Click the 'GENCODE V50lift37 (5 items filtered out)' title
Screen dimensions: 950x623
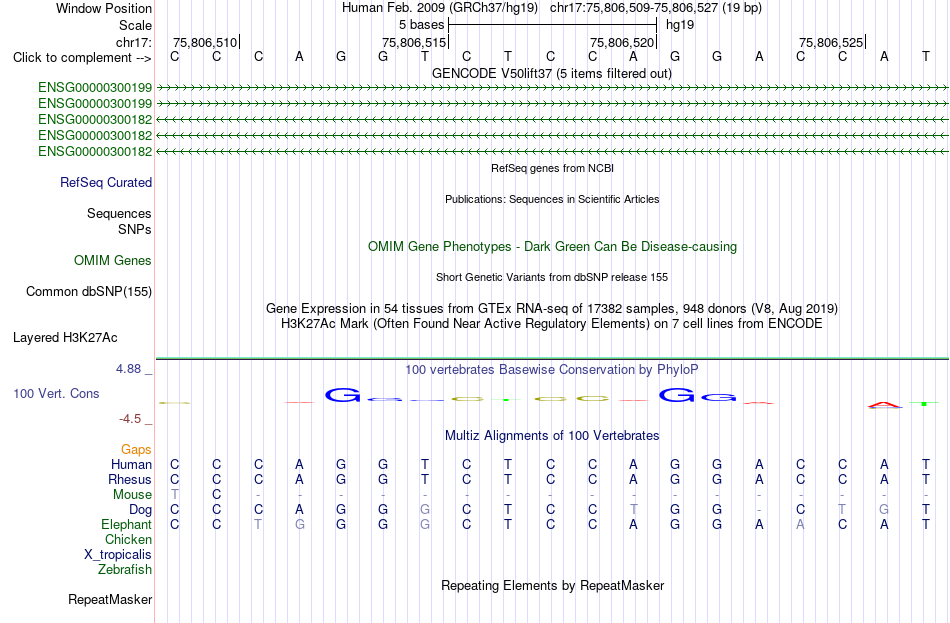coord(552,73)
